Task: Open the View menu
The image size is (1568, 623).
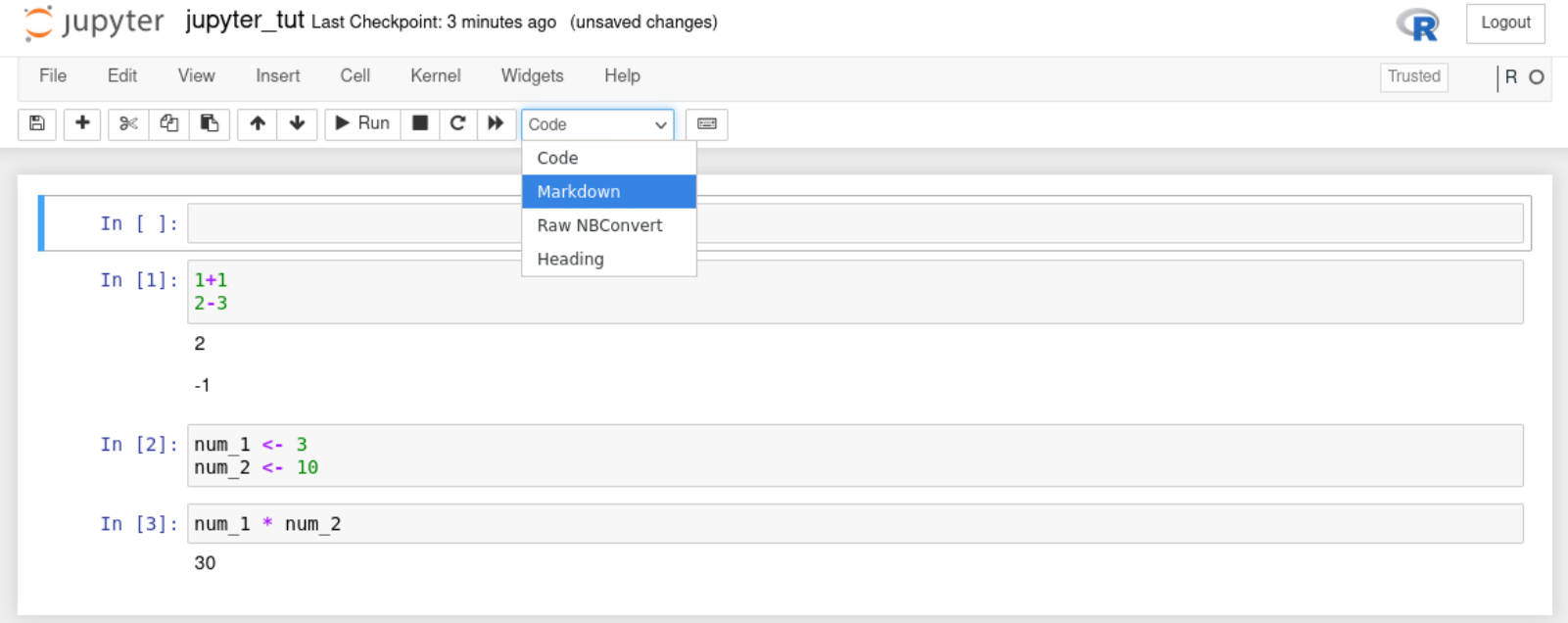Action: pyautogui.click(x=196, y=75)
